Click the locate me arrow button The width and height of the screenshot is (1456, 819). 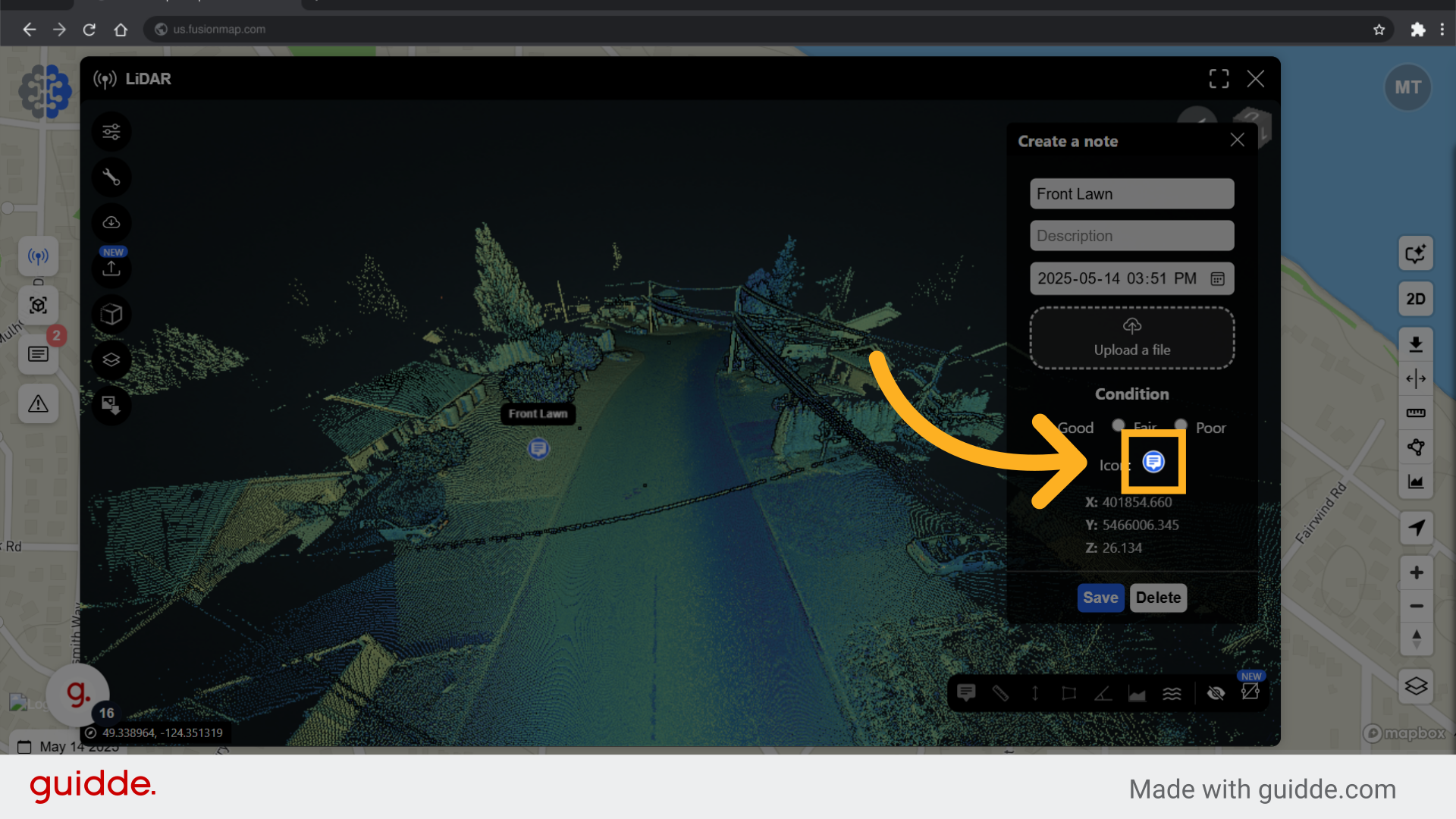tap(1415, 528)
